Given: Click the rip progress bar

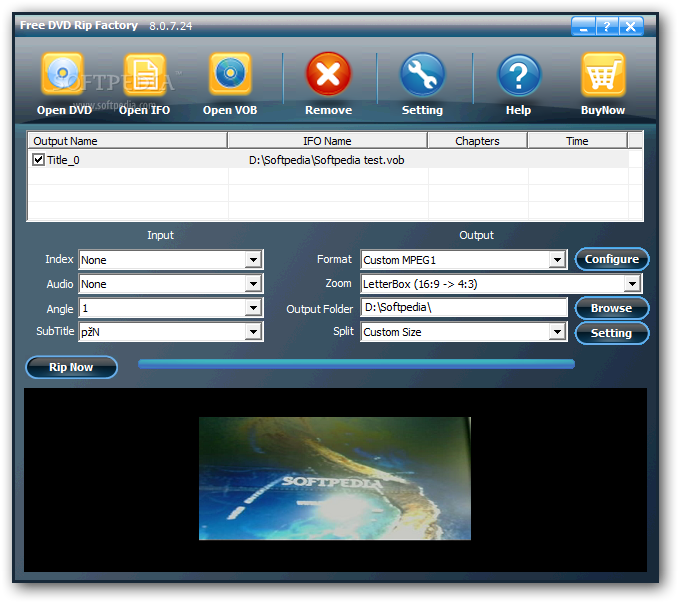Looking at the screenshot, I should pyautogui.click(x=356, y=364).
